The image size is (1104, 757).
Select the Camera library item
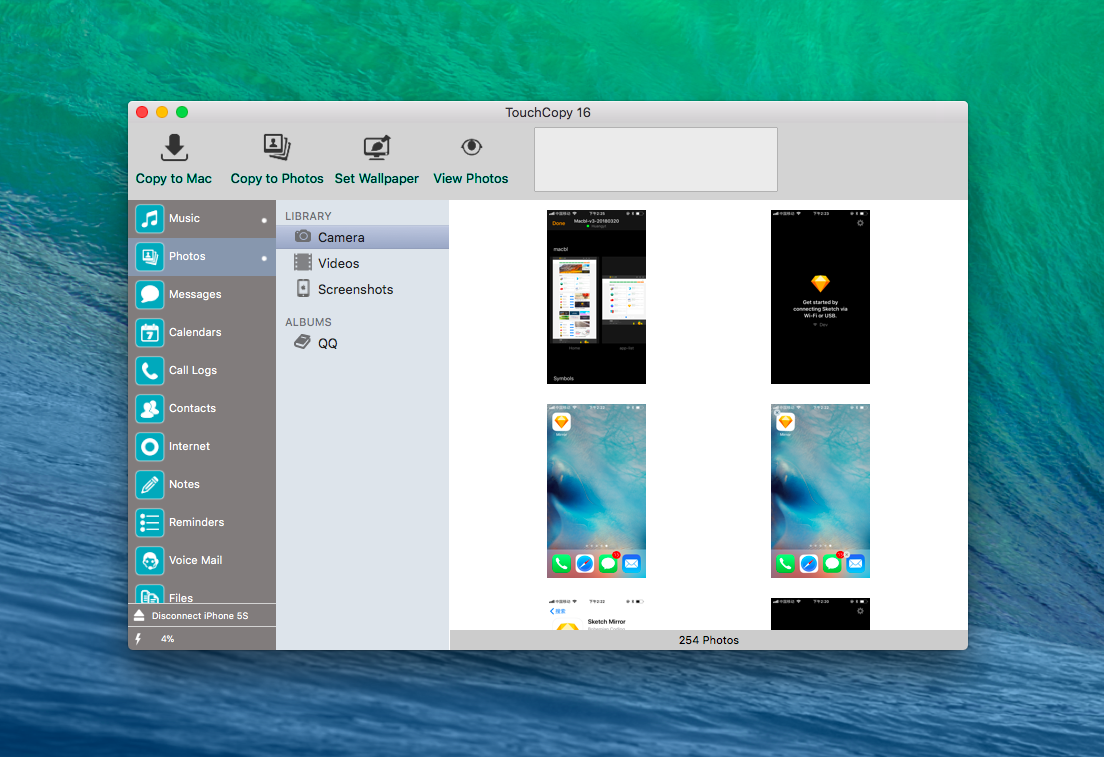(x=363, y=237)
